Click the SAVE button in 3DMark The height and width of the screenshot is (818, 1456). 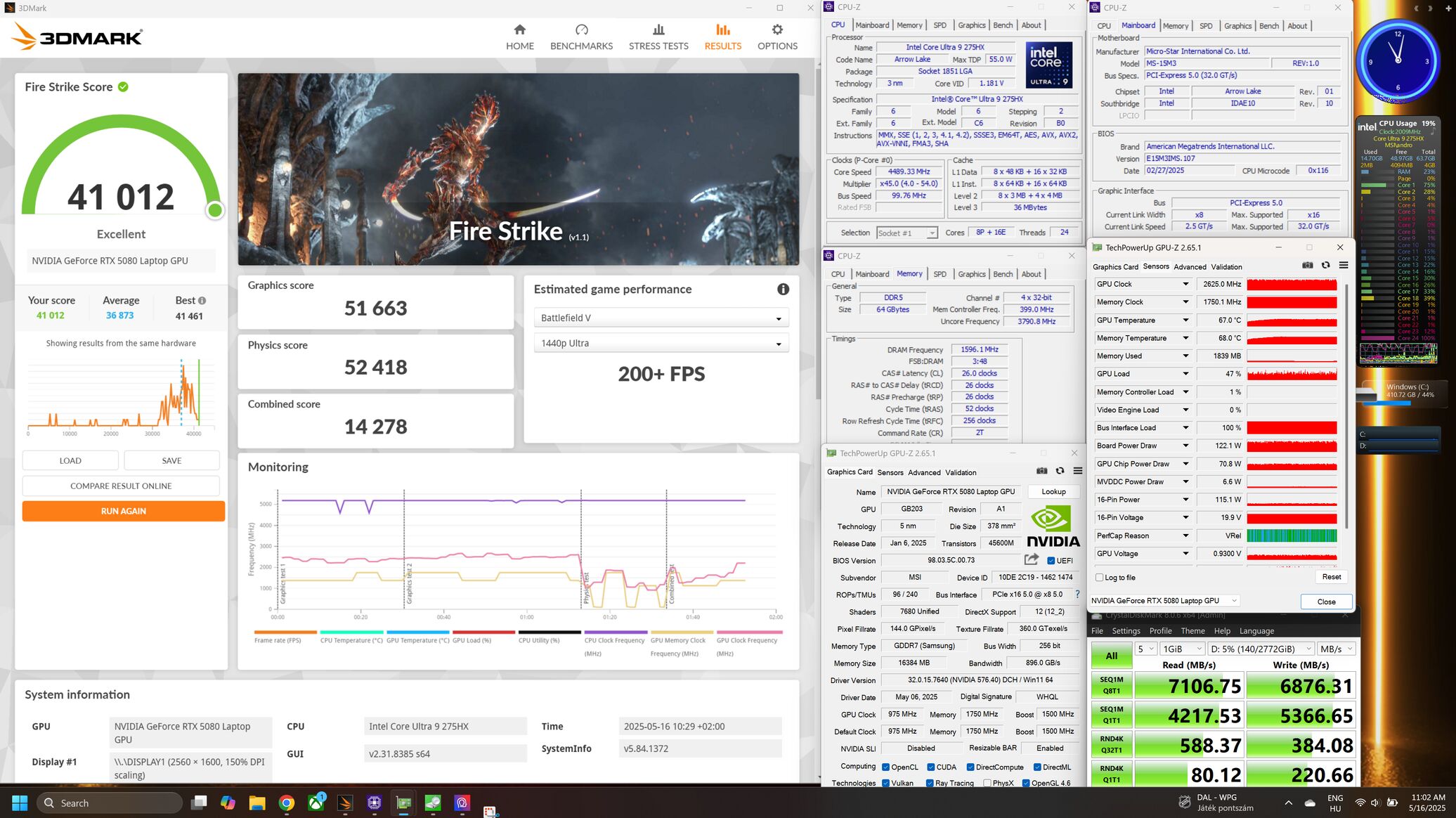[171, 460]
